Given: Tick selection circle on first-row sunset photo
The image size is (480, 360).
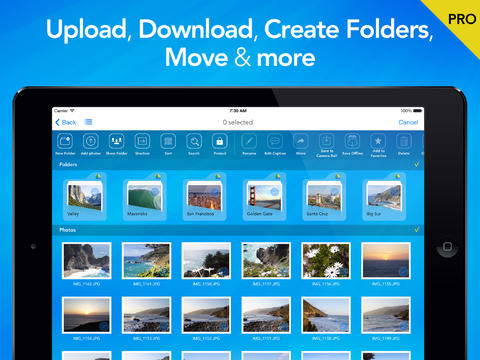Looking at the screenshot, I should (403, 272).
